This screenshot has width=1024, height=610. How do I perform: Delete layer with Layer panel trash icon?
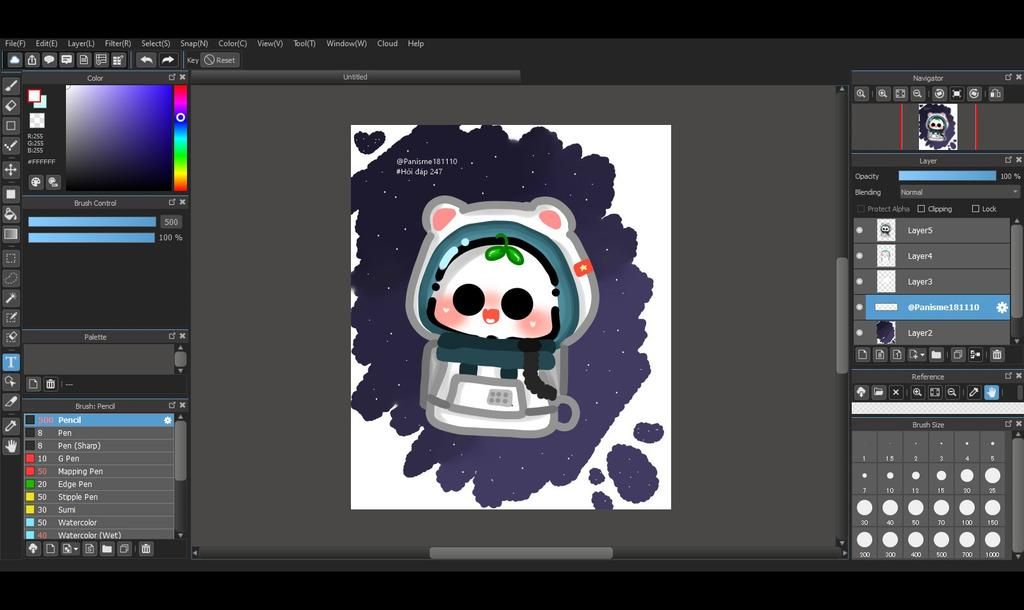[997, 355]
